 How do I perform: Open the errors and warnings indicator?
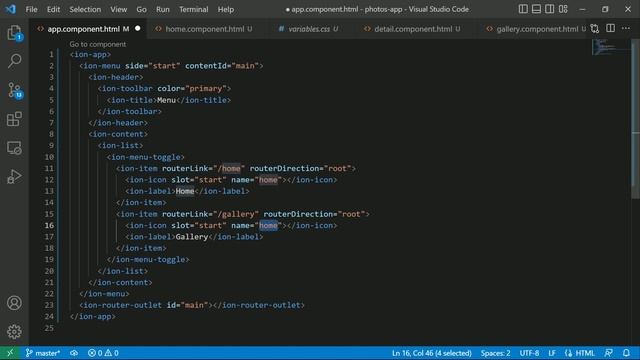point(103,353)
